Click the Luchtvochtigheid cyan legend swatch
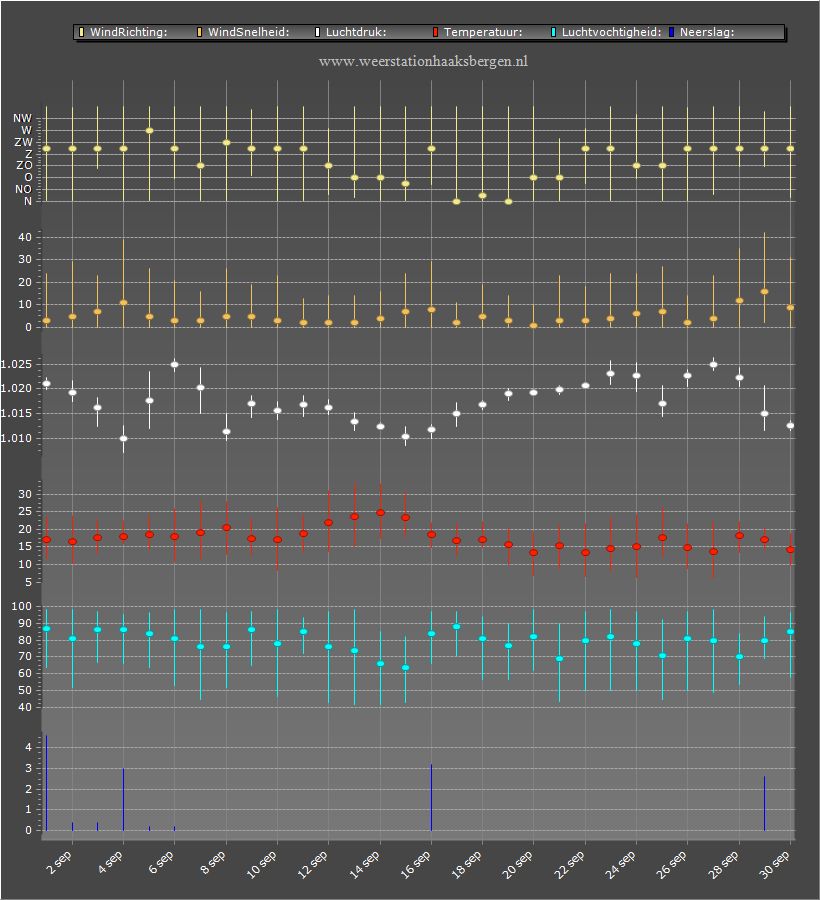 tap(554, 32)
